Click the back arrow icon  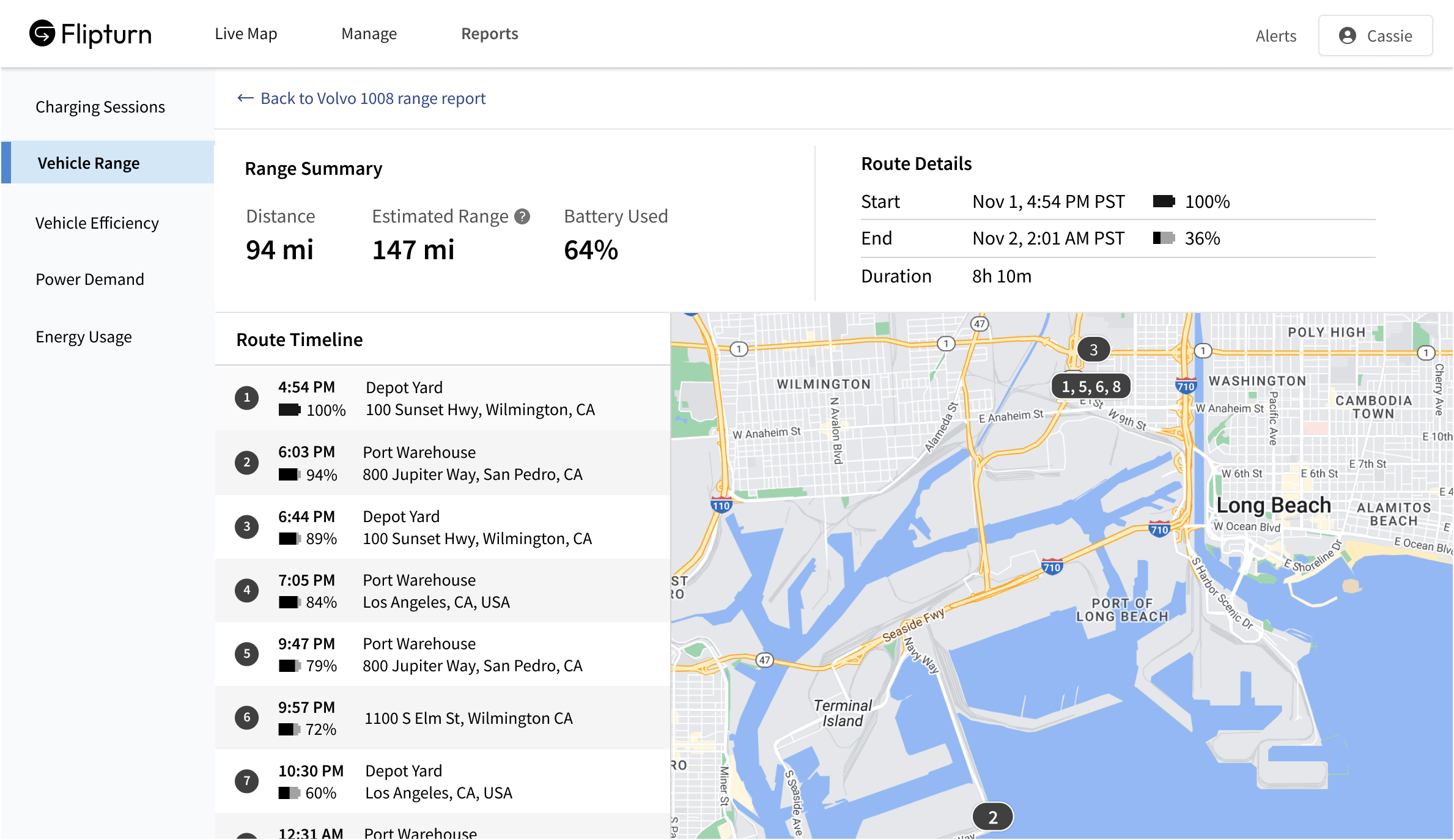tap(245, 98)
